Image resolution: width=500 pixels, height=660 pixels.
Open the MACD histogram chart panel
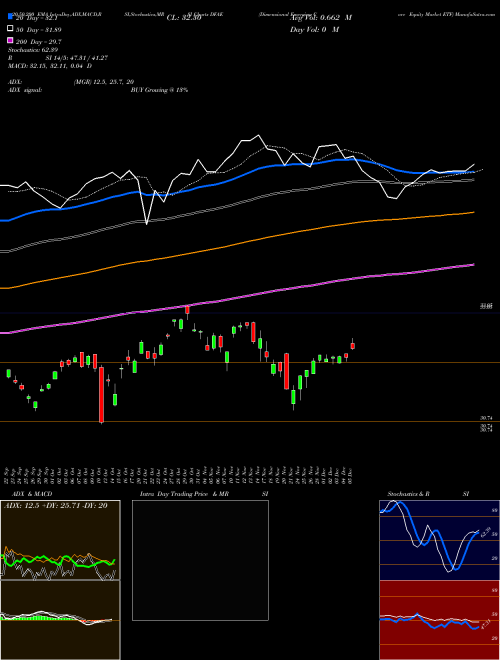tap(60, 620)
